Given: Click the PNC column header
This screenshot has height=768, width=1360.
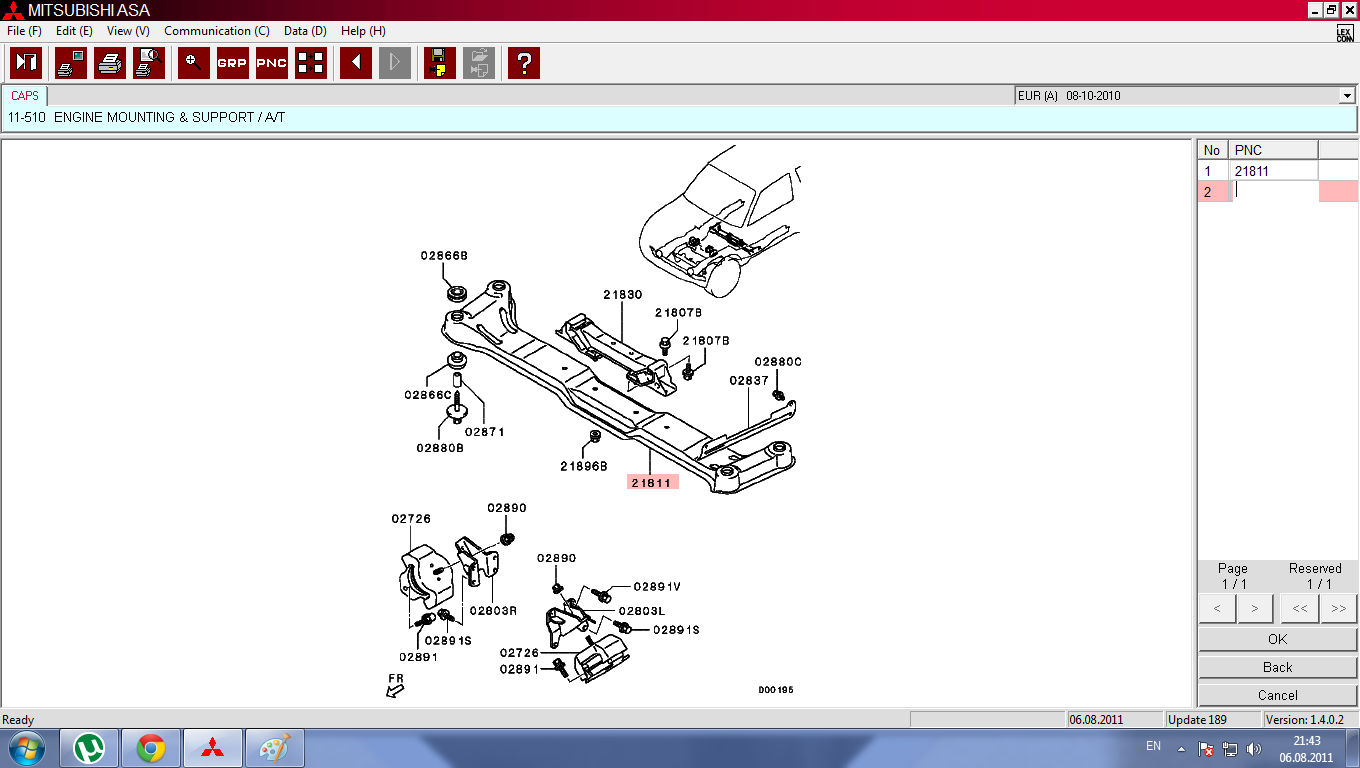Looking at the screenshot, I should pyautogui.click(x=1273, y=150).
